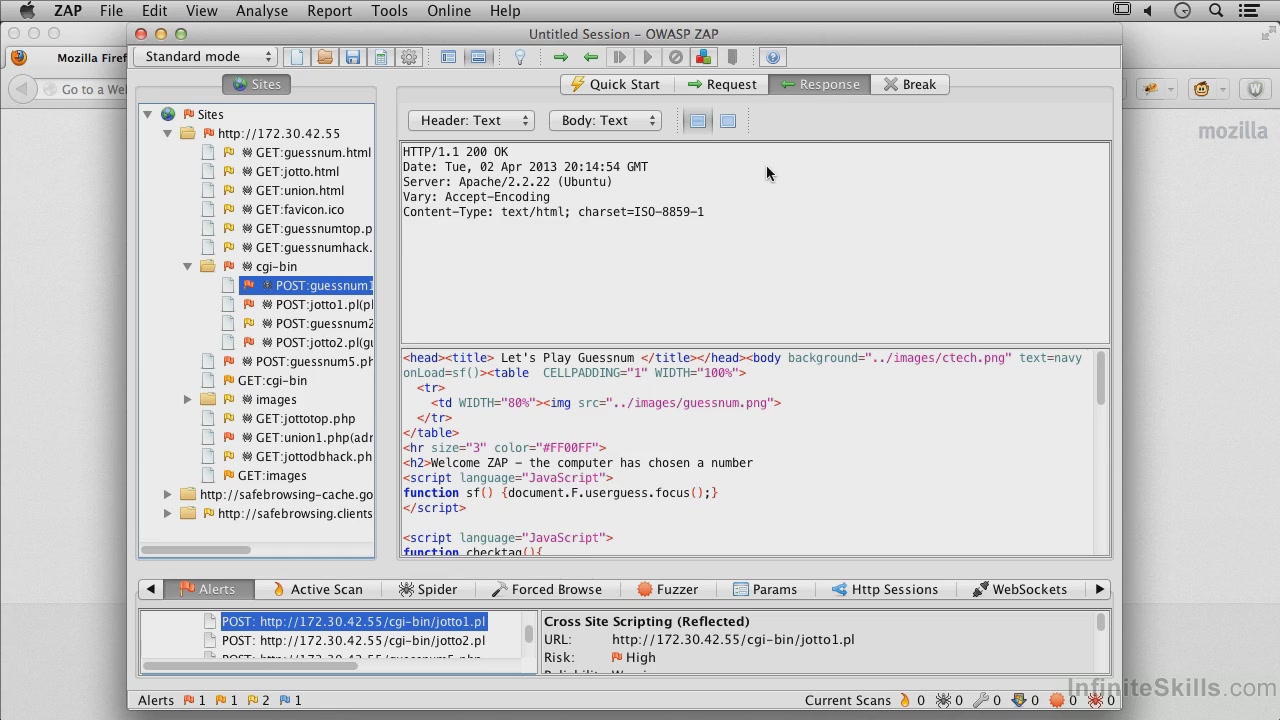Switch to the Response tab
This screenshot has height=720, width=1280.
click(819, 85)
